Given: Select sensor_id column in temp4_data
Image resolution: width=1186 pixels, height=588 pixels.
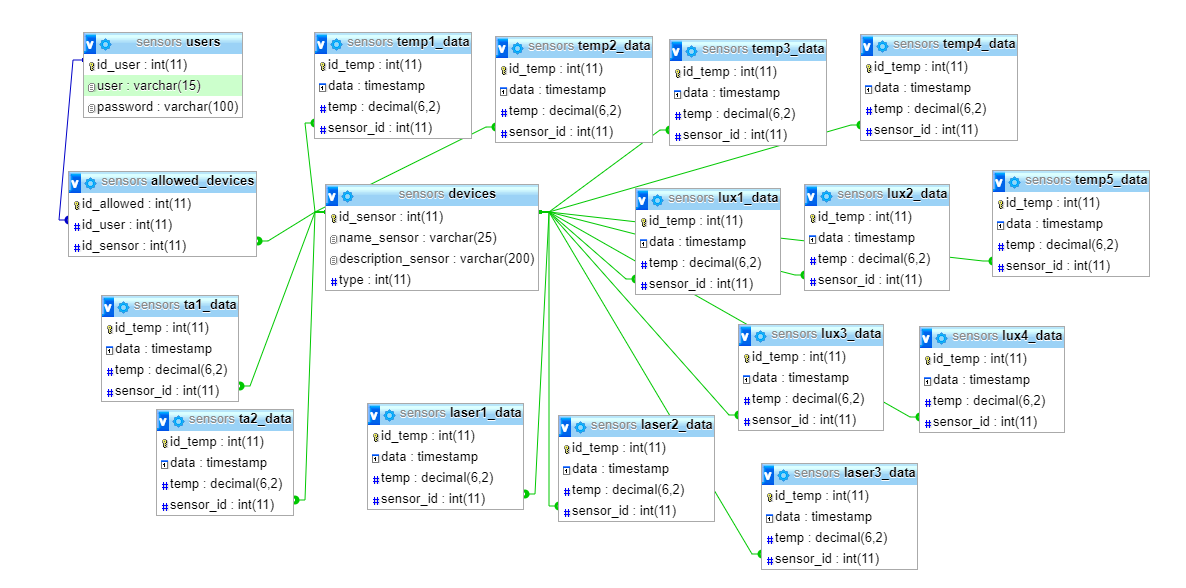Looking at the screenshot, I should click(938, 129).
